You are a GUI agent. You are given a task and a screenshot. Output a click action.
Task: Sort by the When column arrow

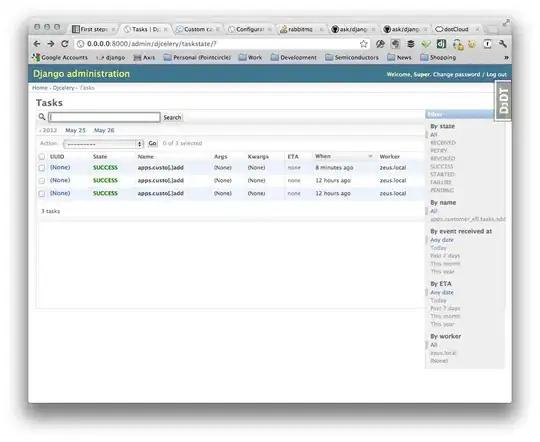[370, 156]
